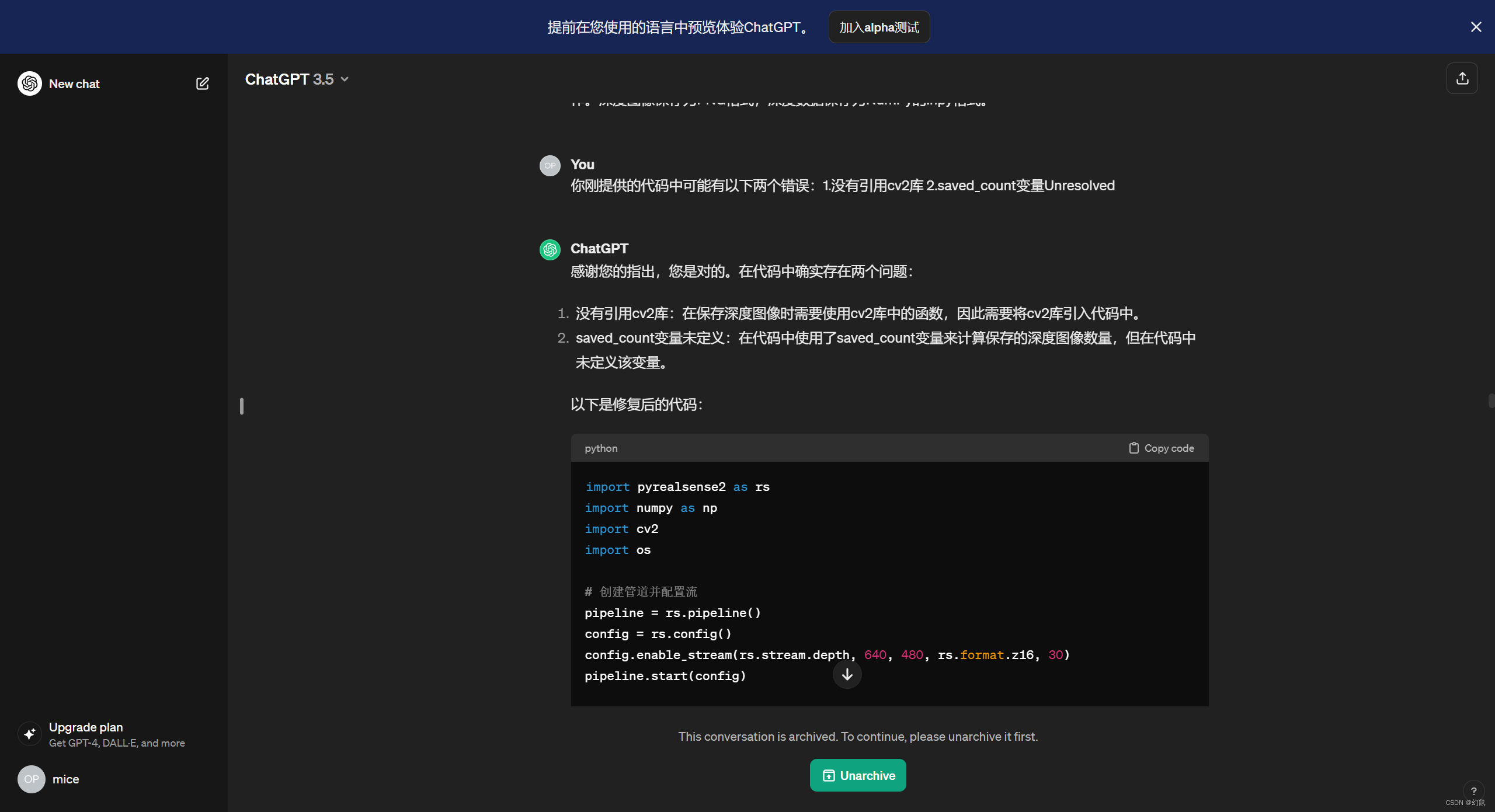The image size is (1495, 812).
Task: Click the share/export icon top right
Action: click(1462, 78)
